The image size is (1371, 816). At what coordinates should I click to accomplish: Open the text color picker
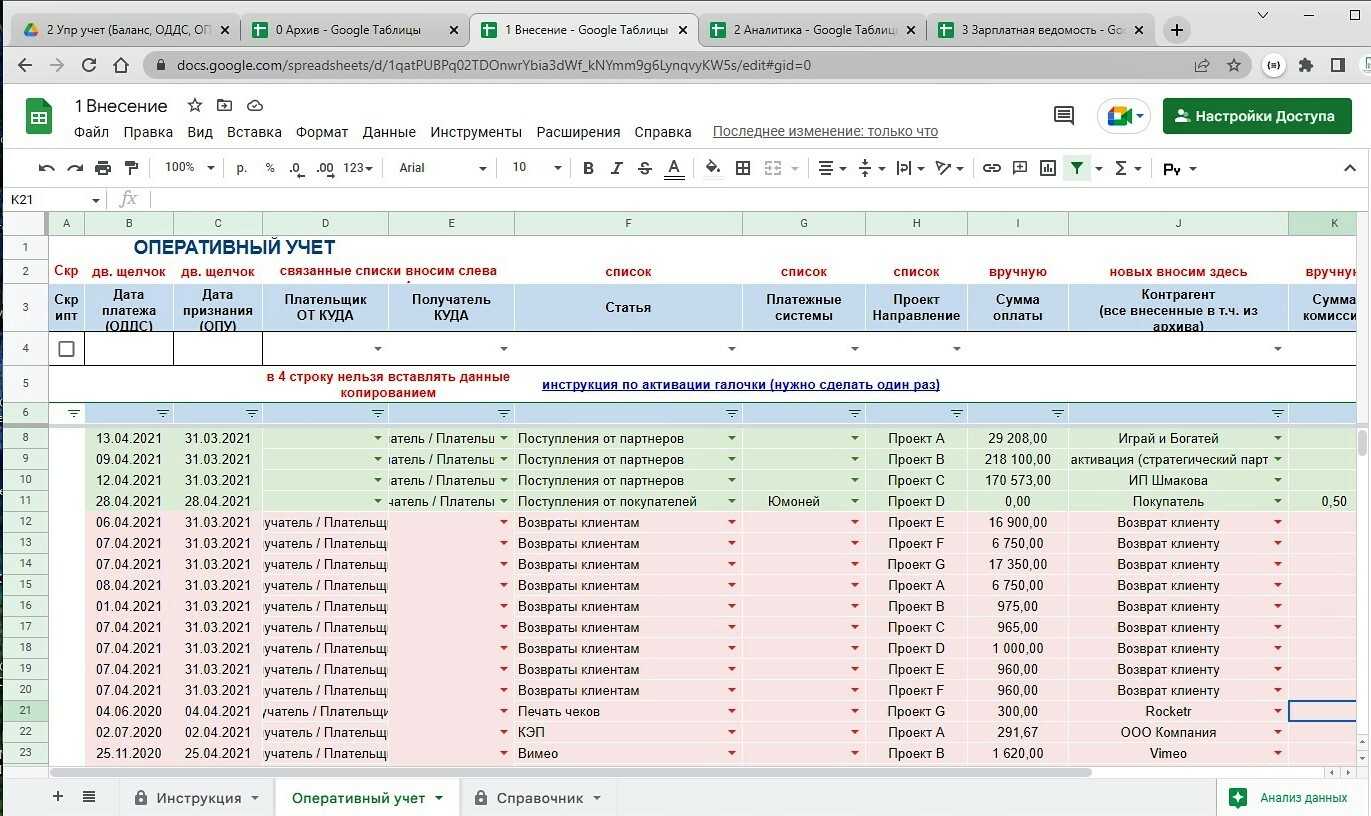click(x=675, y=168)
